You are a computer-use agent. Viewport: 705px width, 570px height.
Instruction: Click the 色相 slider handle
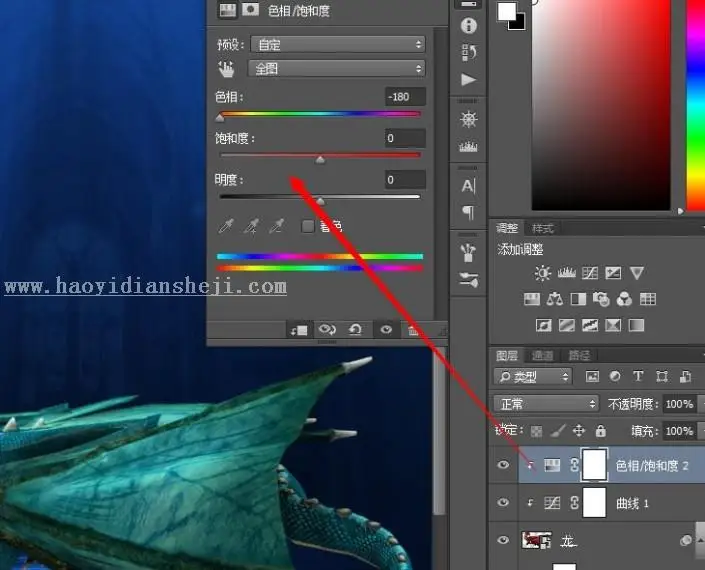coord(220,118)
